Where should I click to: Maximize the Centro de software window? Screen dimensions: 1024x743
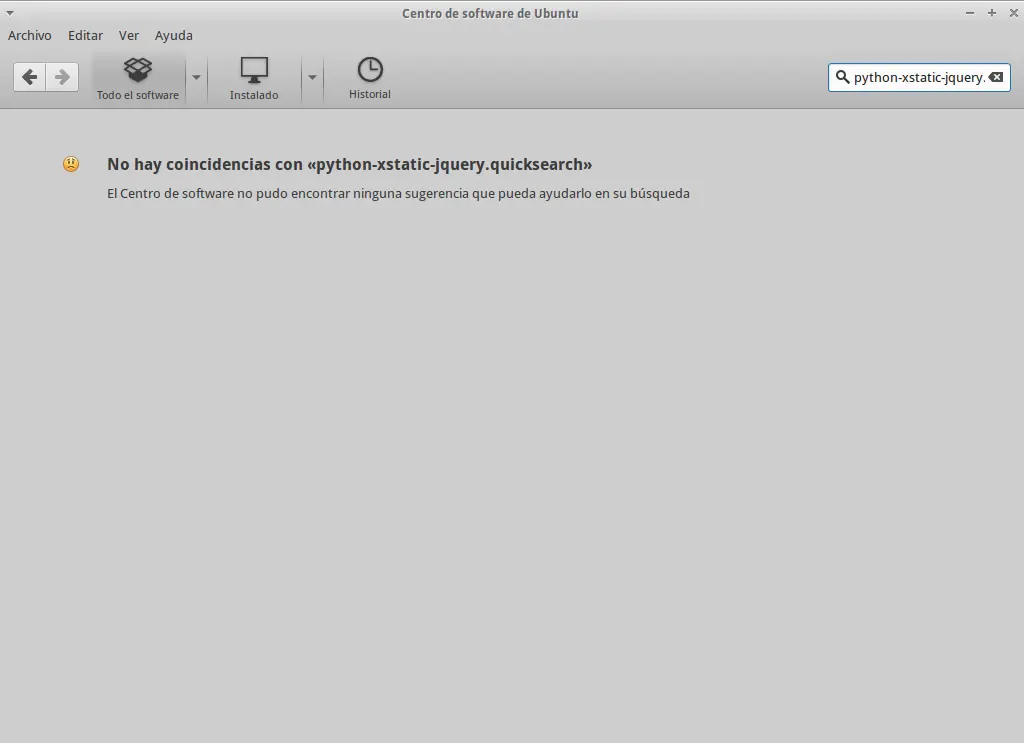[991, 13]
